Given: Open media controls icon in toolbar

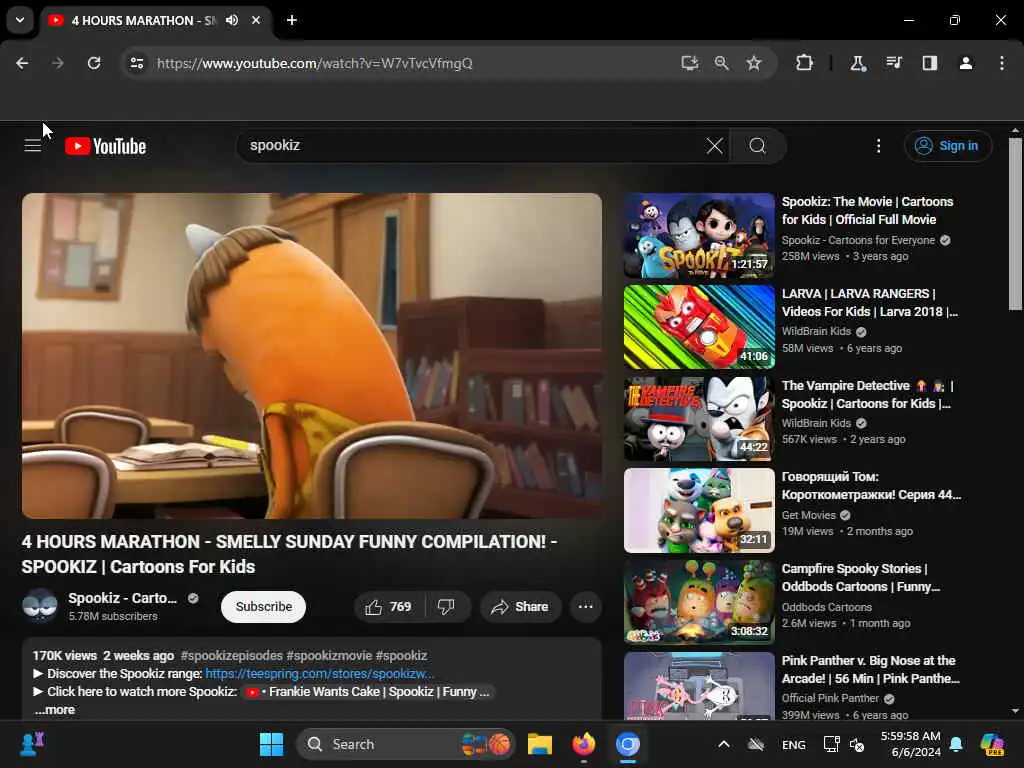Looking at the screenshot, I should (x=893, y=63).
